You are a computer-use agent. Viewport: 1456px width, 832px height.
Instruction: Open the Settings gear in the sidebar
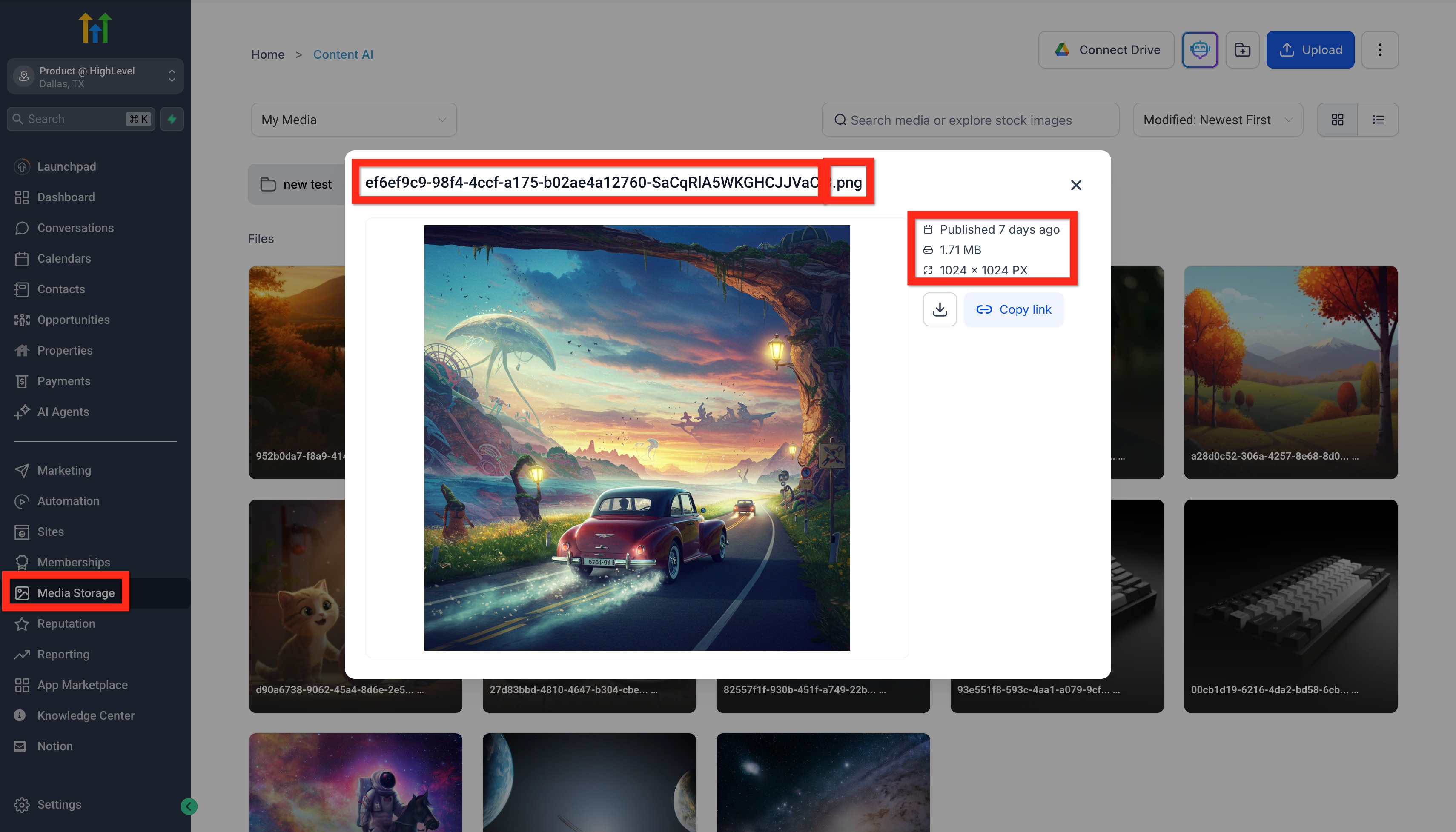pyautogui.click(x=58, y=804)
